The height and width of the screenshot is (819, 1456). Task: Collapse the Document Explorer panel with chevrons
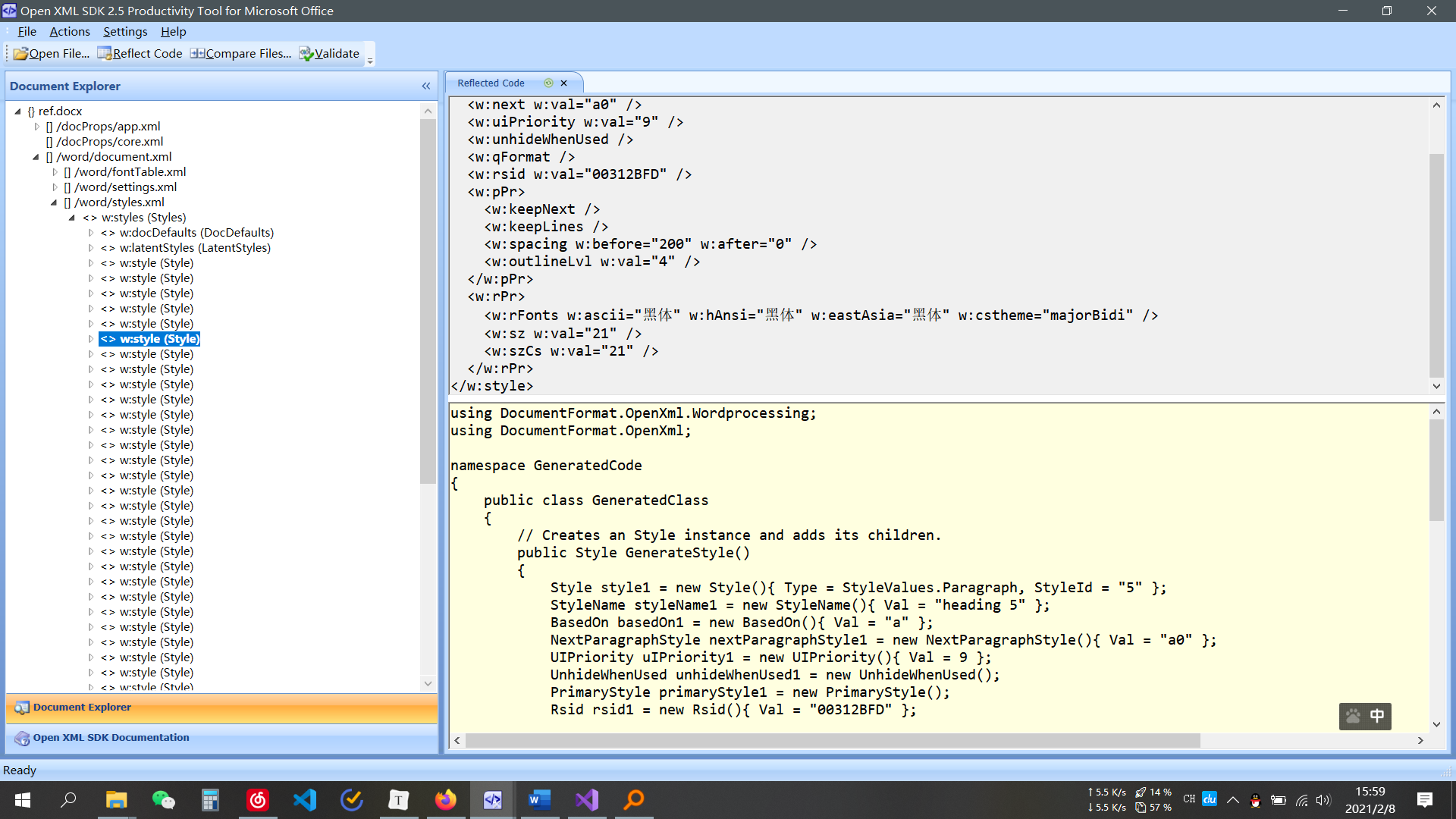click(x=426, y=86)
